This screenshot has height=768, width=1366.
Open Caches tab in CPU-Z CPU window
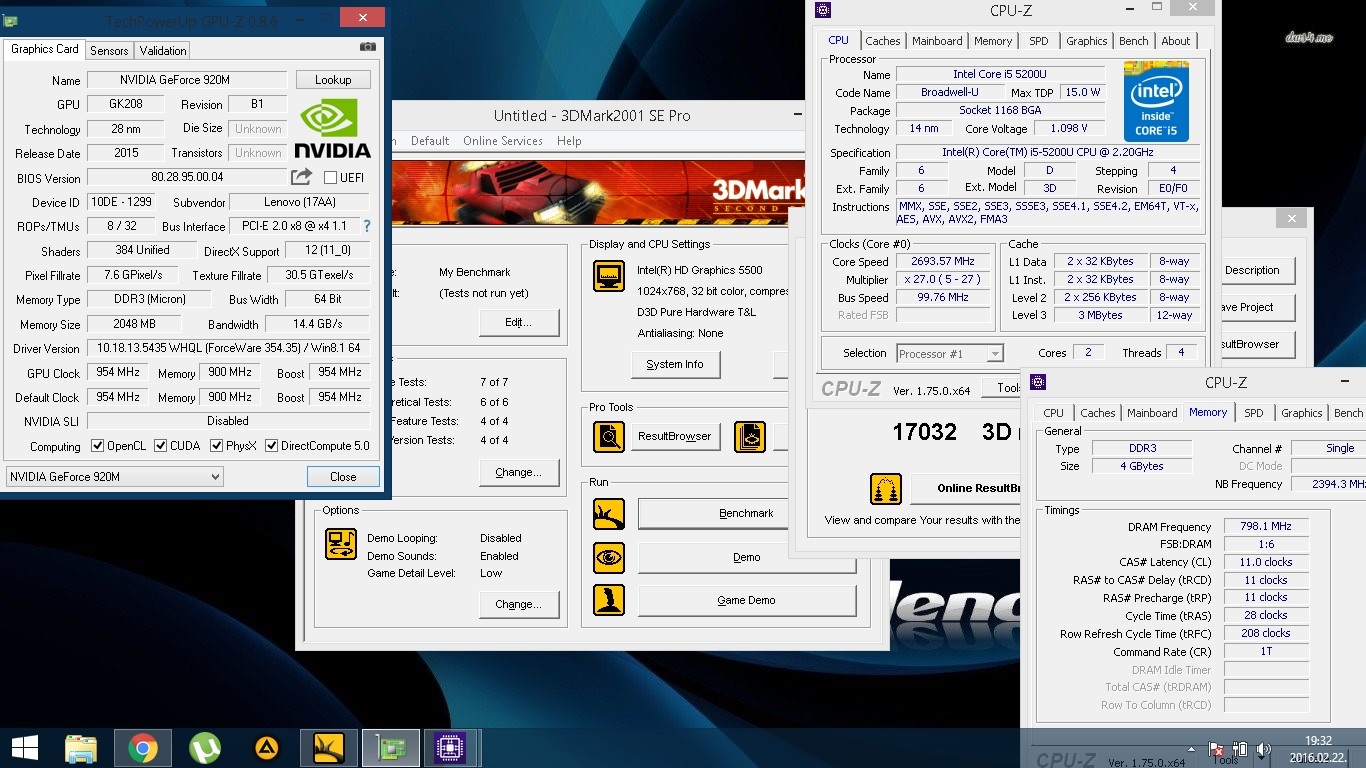pos(883,41)
